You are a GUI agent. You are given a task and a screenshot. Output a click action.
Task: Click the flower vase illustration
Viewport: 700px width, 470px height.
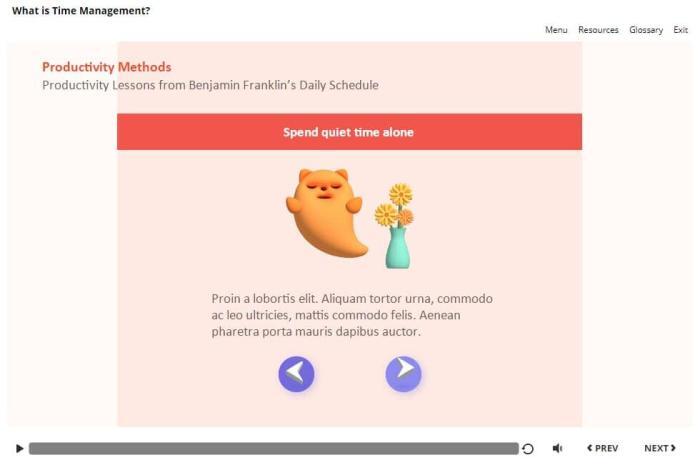395,226
